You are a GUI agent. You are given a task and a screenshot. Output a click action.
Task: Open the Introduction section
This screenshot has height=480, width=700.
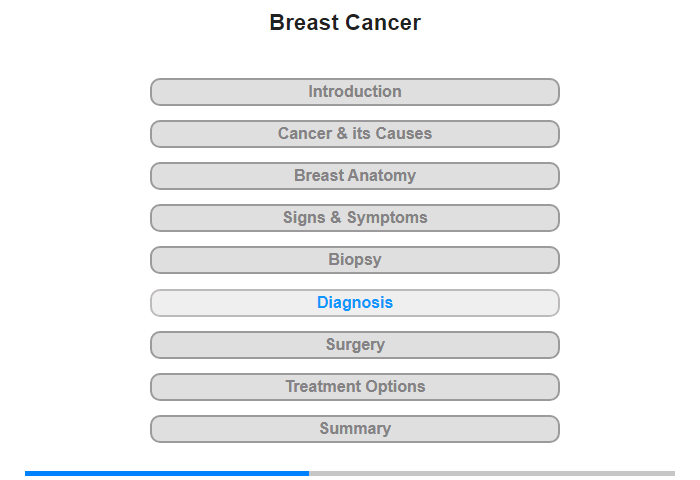[x=355, y=92]
